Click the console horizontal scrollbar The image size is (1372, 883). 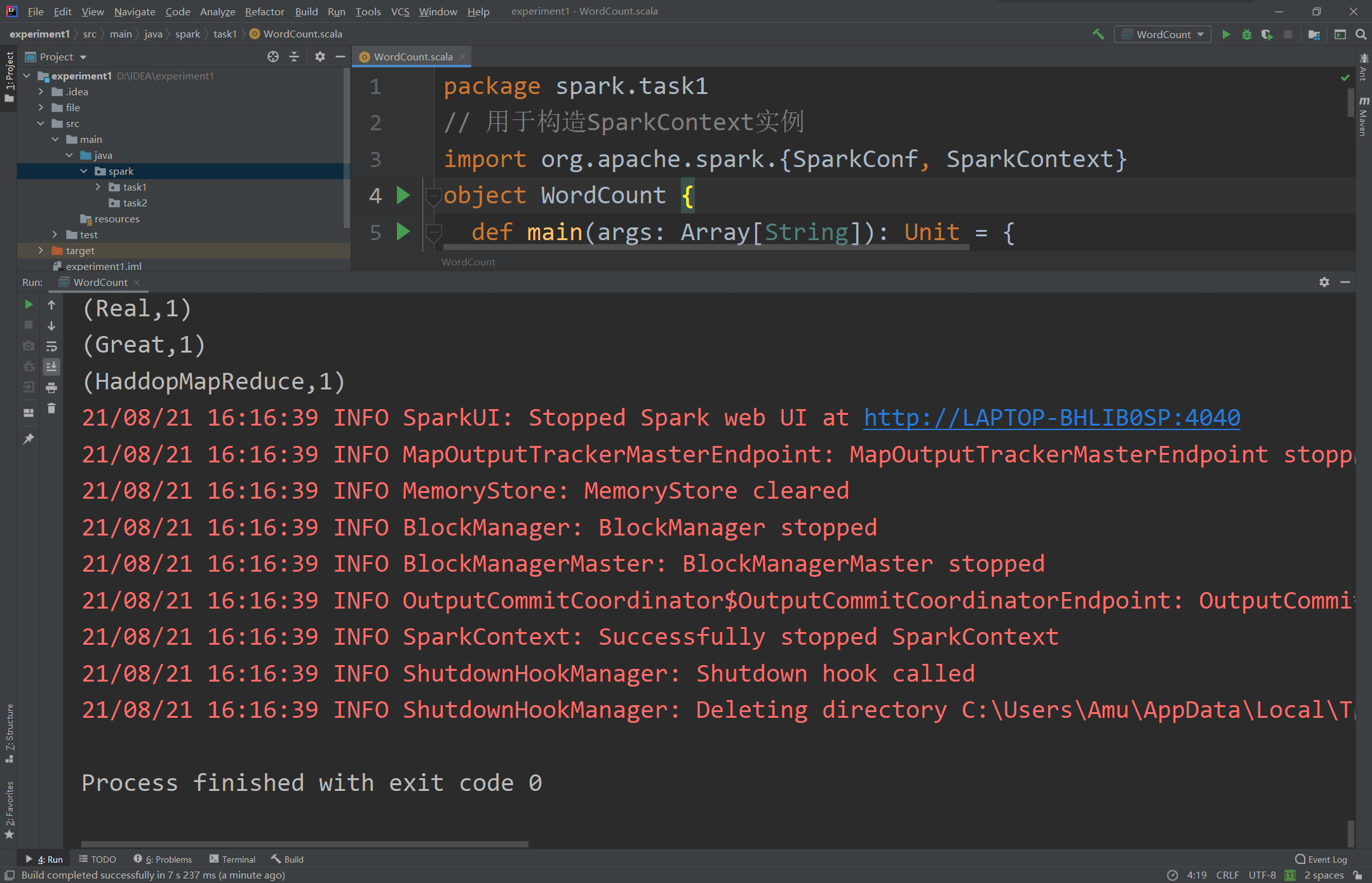pyautogui.click(x=305, y=844)
